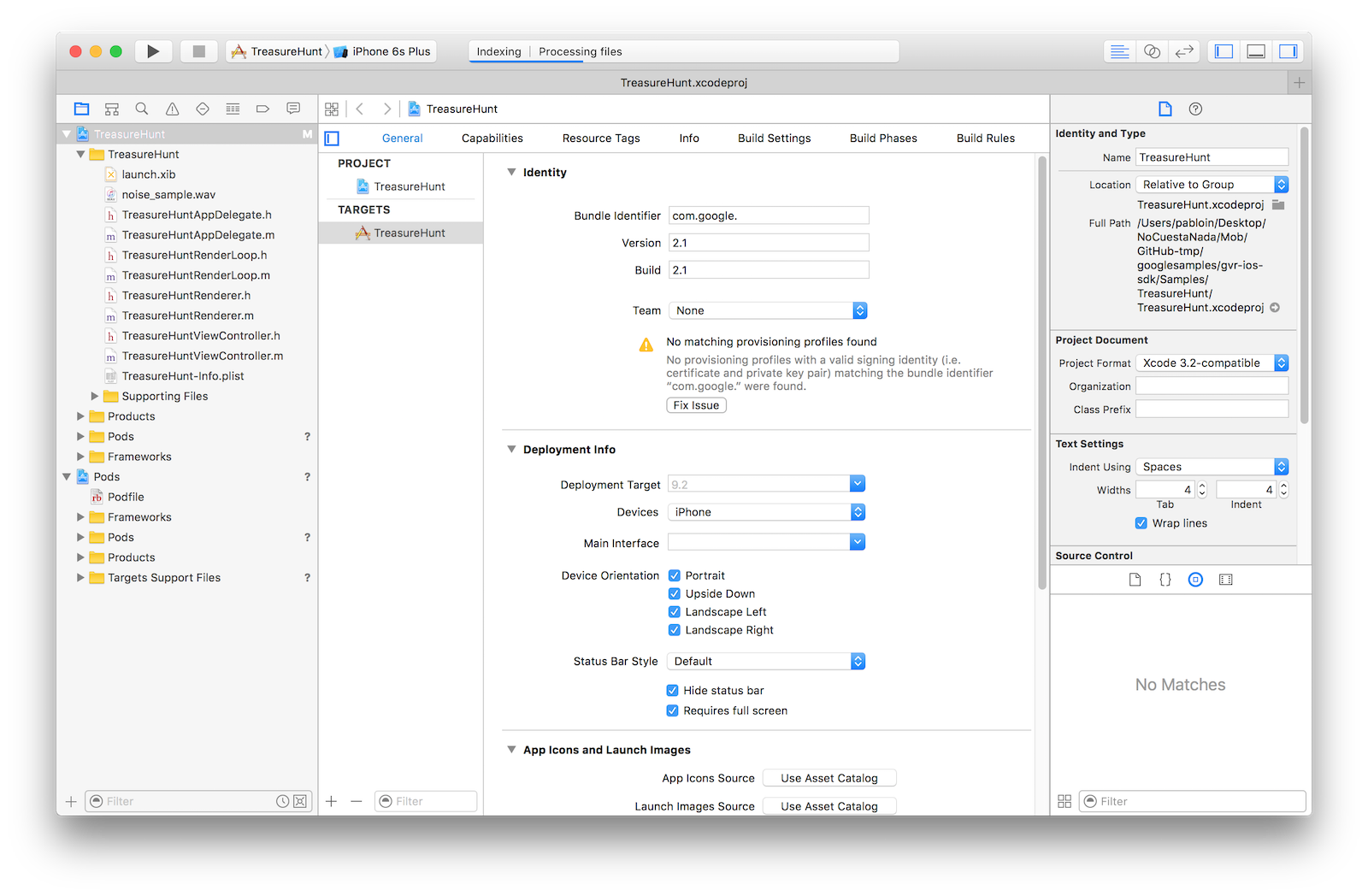Open the media library

pos(1226,580)
